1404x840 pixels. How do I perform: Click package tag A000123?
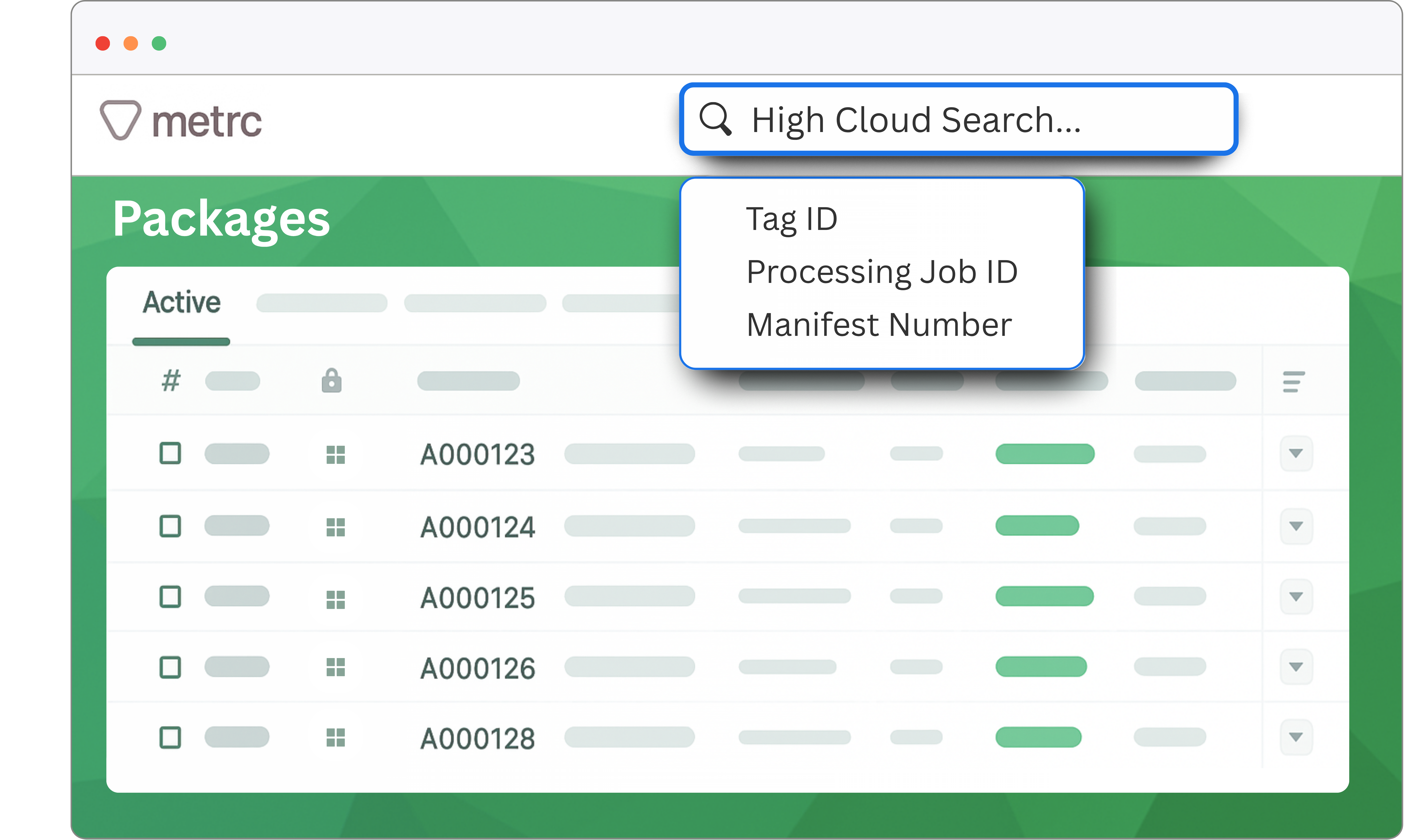point(478,454)
